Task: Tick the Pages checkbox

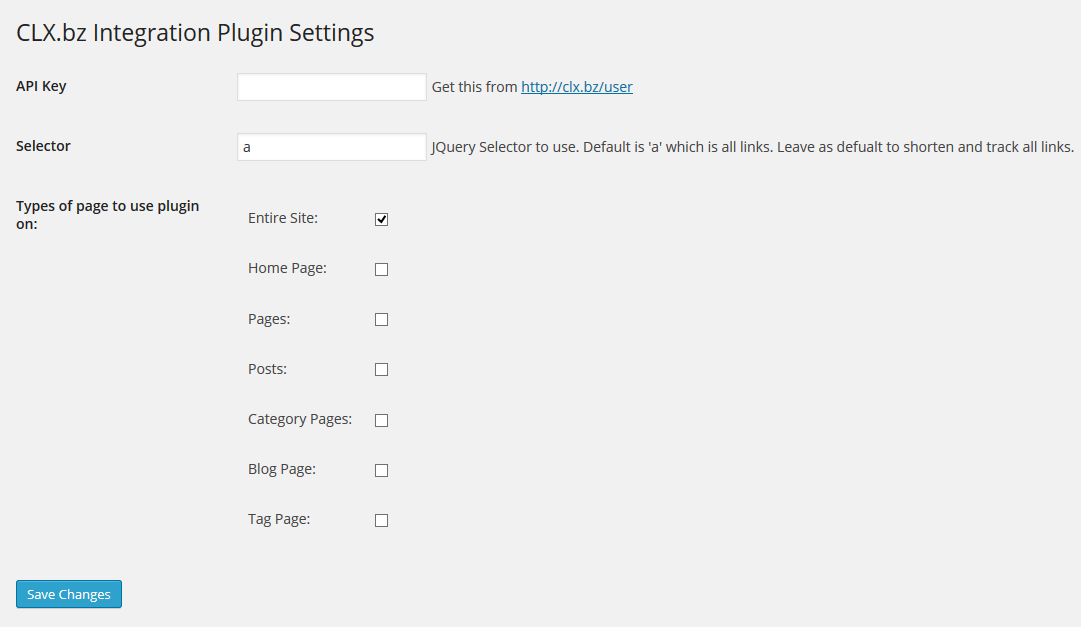Action: (381, 319)
